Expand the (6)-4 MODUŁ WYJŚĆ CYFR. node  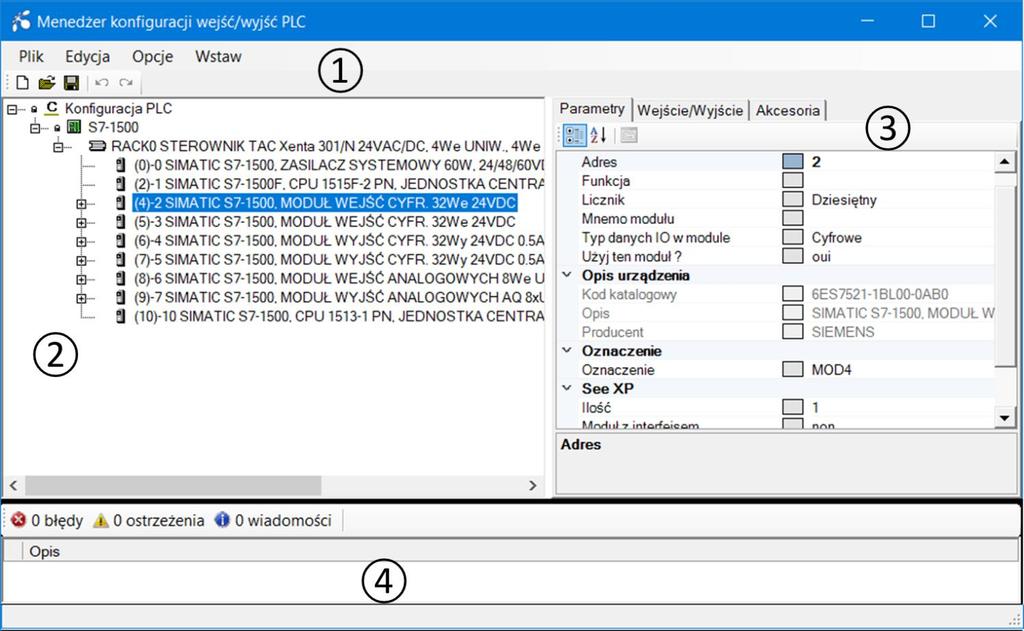coord(81,242)
